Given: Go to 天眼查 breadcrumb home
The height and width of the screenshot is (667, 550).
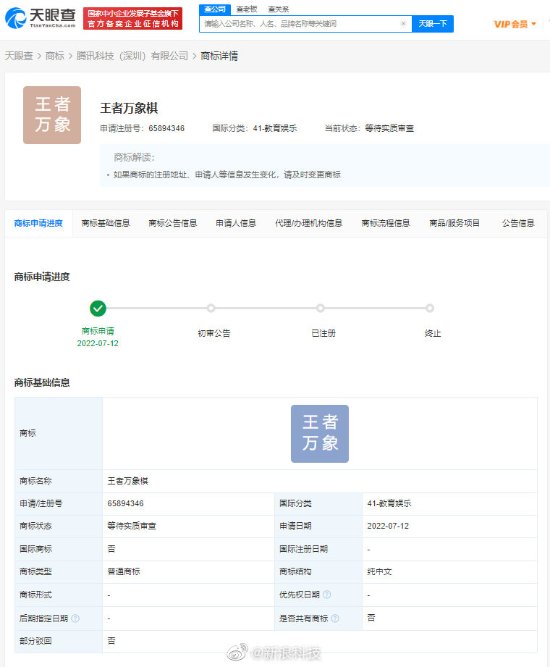Looking at the screenshot, I should [x=19, y=56].
